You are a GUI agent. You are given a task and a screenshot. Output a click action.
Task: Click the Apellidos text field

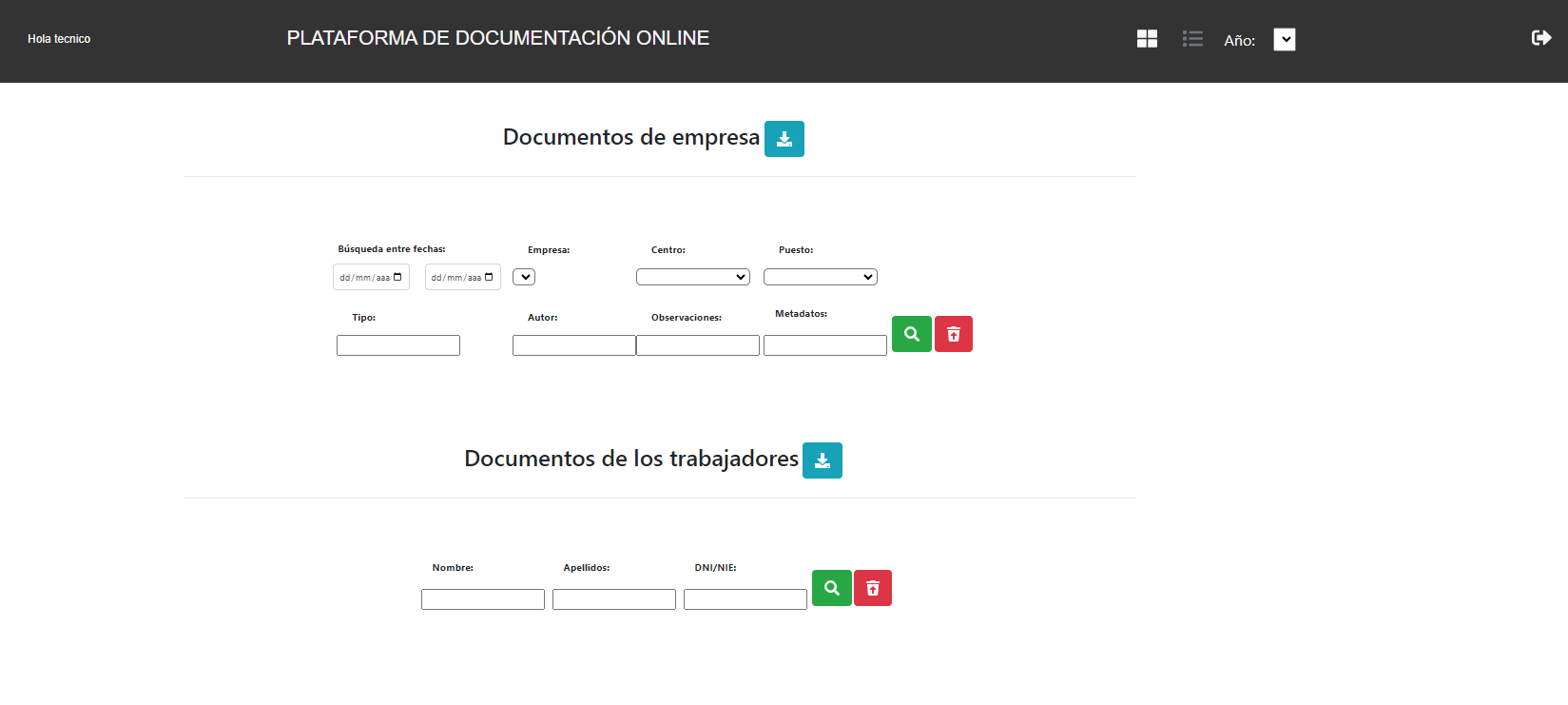[x=614, y=599]
